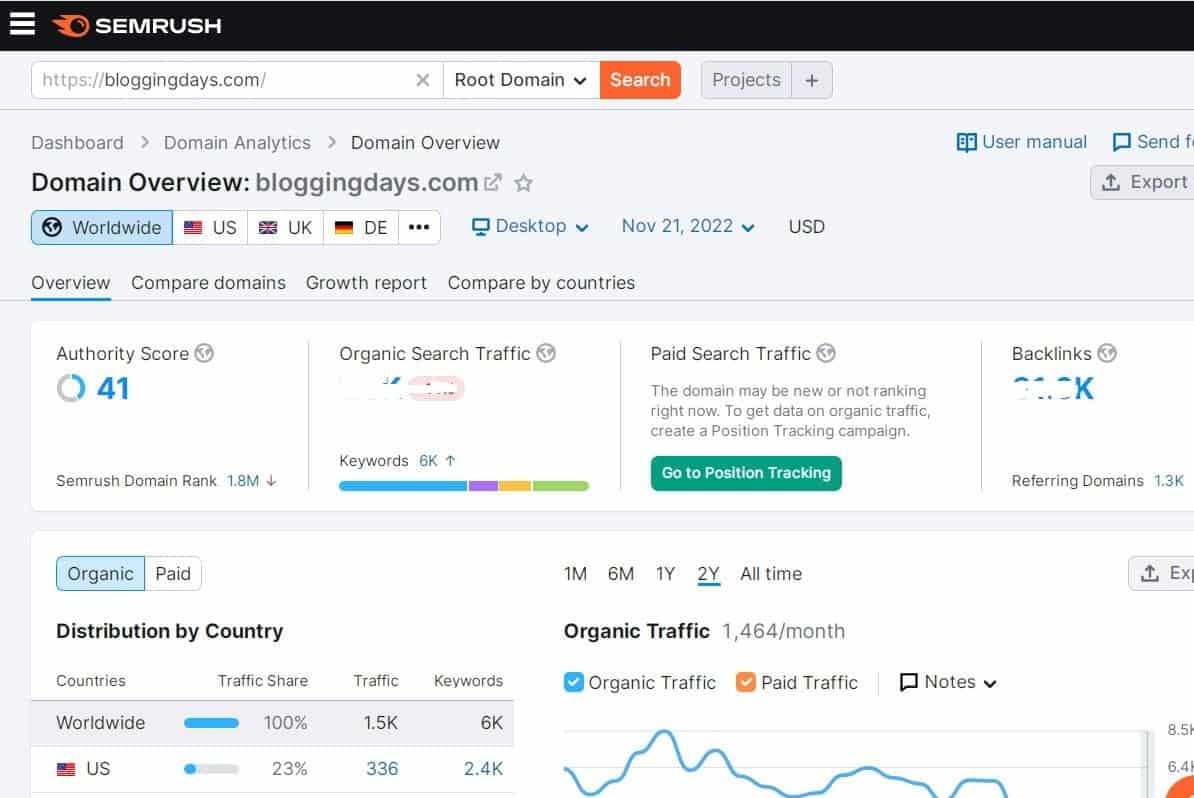Click the US 23% traffic share bar

212,769
